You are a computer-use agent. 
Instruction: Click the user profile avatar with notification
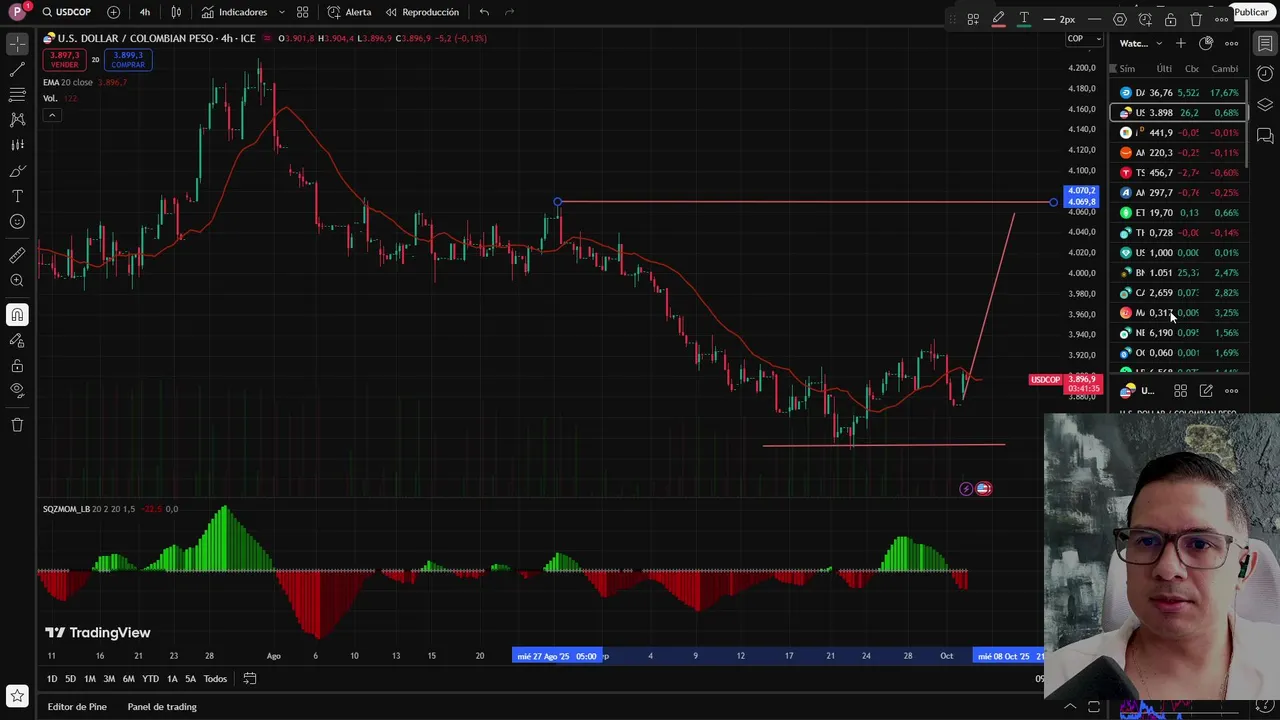pyautogui.click(x=18, y=12)
